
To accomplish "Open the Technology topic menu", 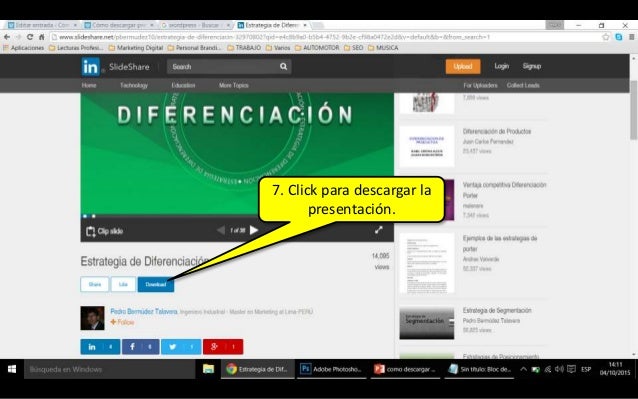I will pos(134,85).
